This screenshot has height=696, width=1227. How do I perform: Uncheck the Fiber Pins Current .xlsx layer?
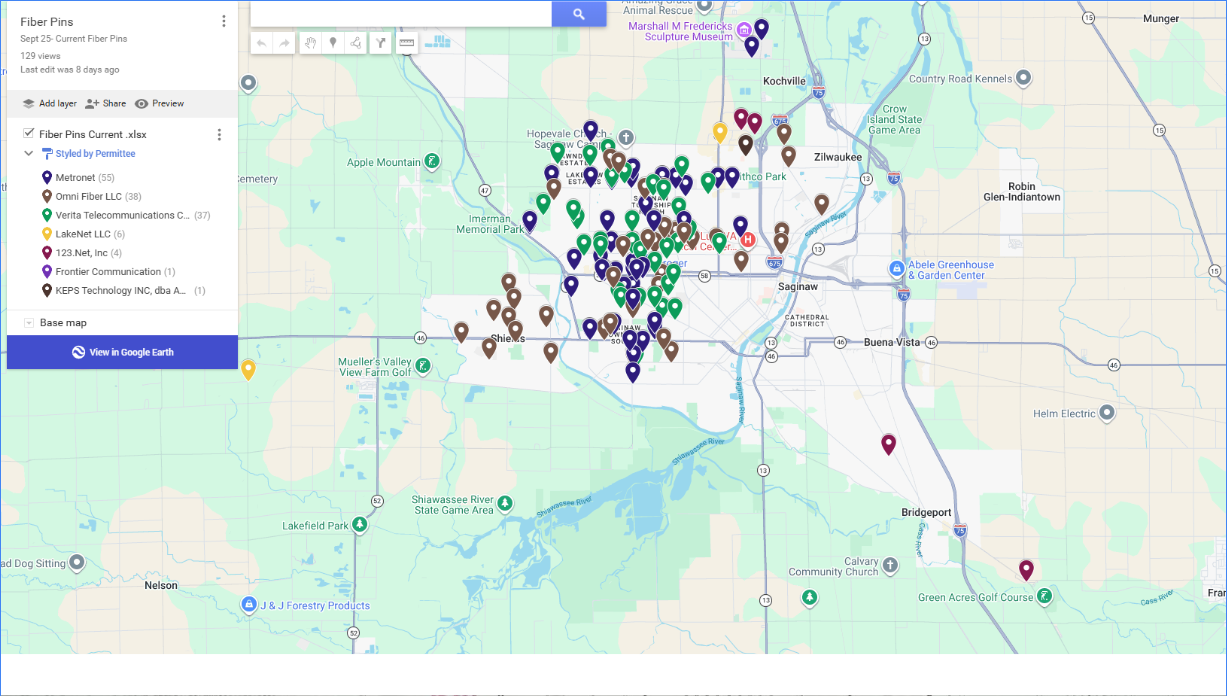pos(29,133)
